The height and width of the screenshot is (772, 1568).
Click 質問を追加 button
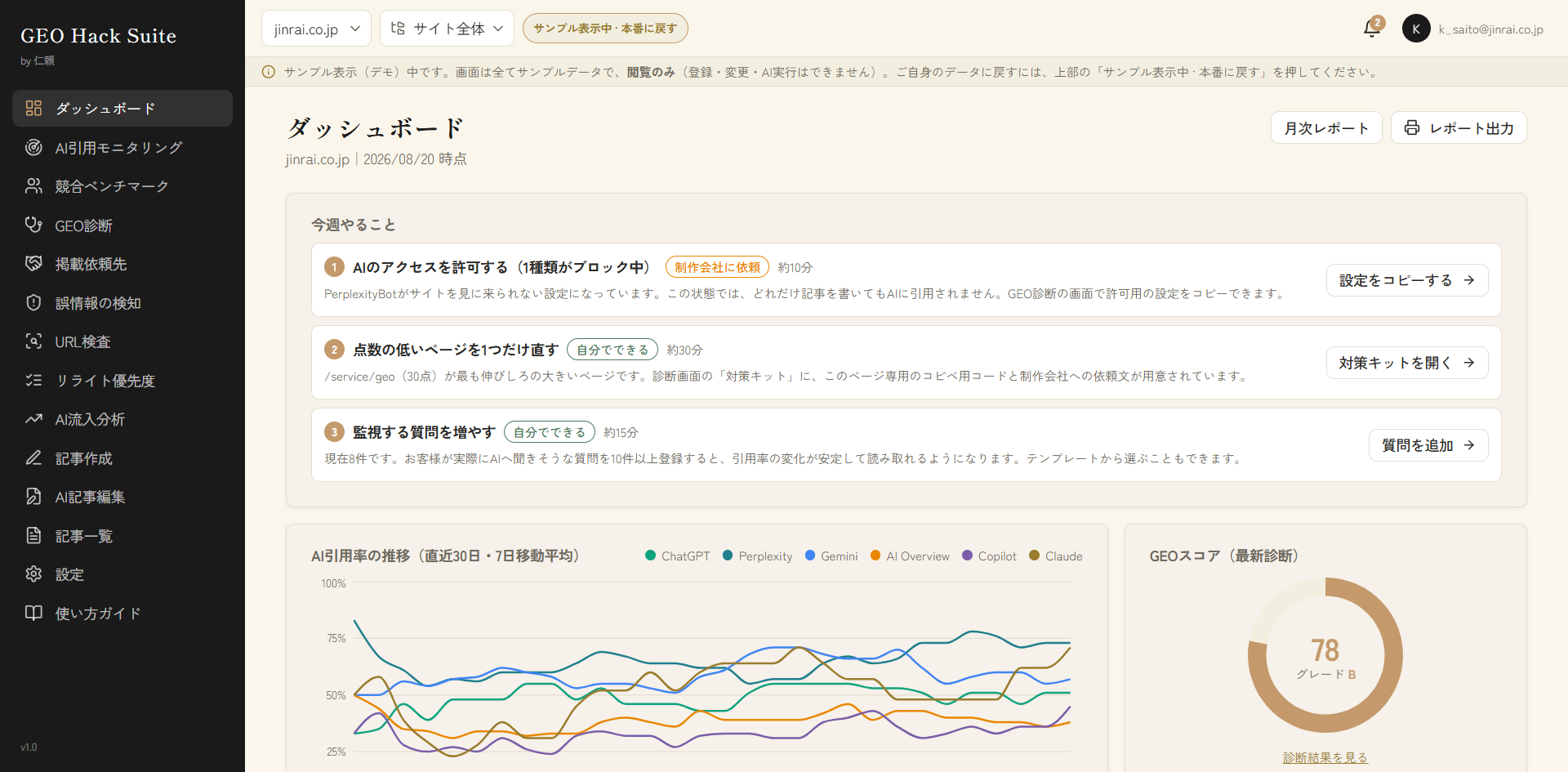pos(1428,445)
